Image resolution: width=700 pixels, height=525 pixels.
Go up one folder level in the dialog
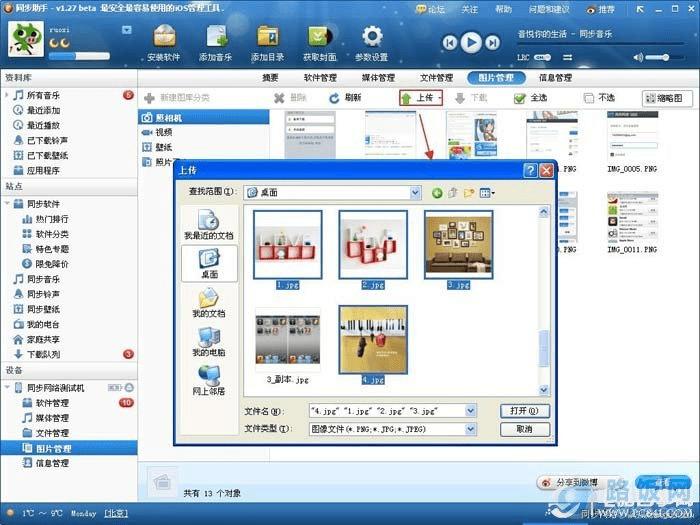pos(453,193)
